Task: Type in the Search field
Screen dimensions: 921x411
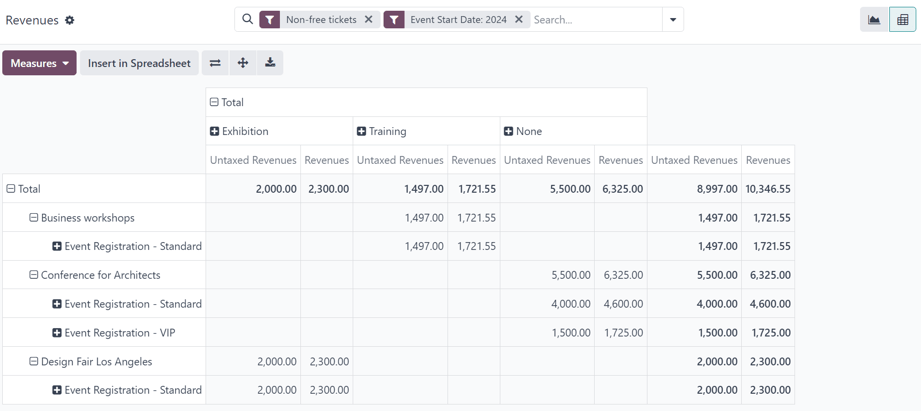Action: tap(595, 19)
